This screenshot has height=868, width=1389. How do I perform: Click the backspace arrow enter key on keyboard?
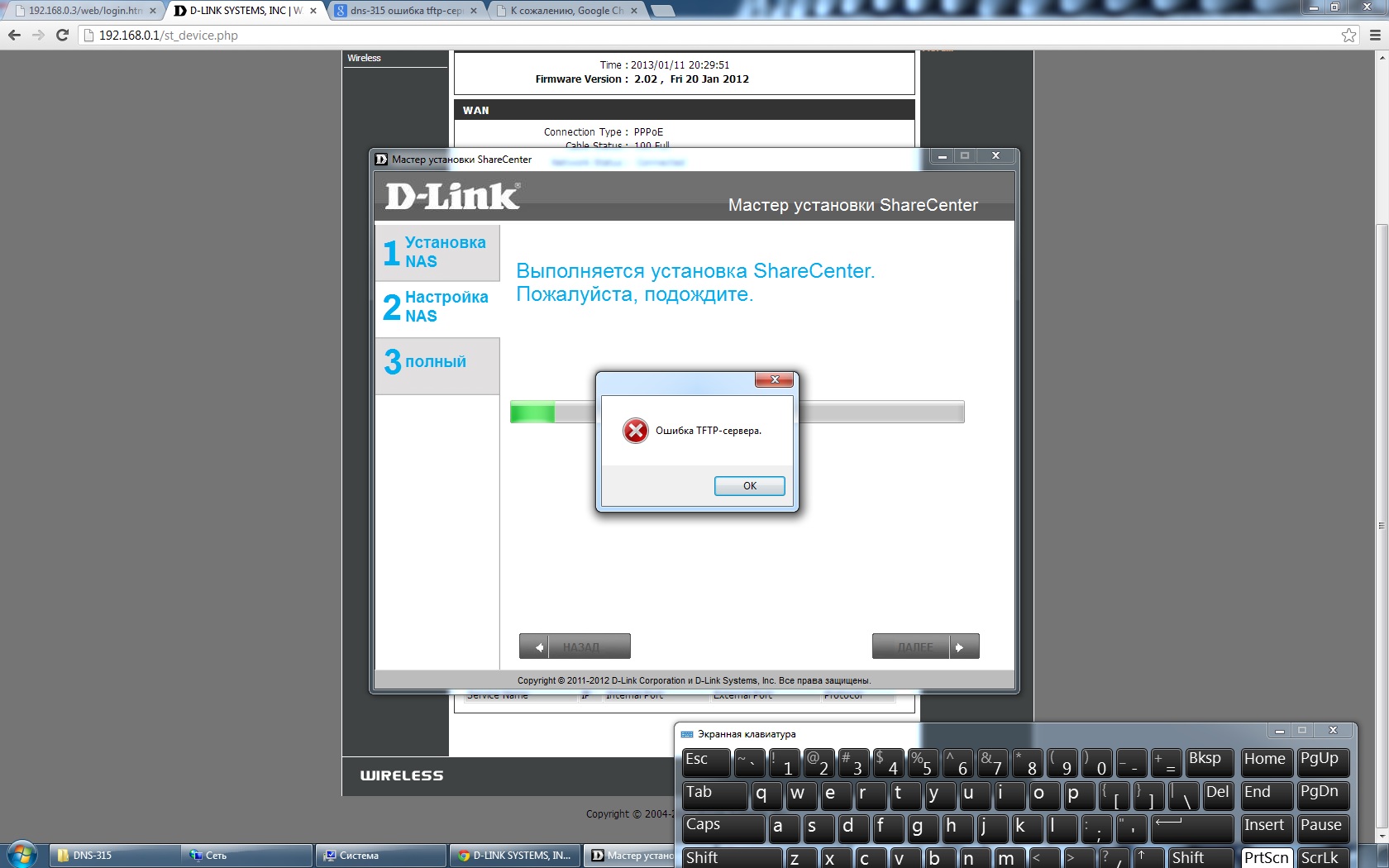click(x=1192, y=827)
